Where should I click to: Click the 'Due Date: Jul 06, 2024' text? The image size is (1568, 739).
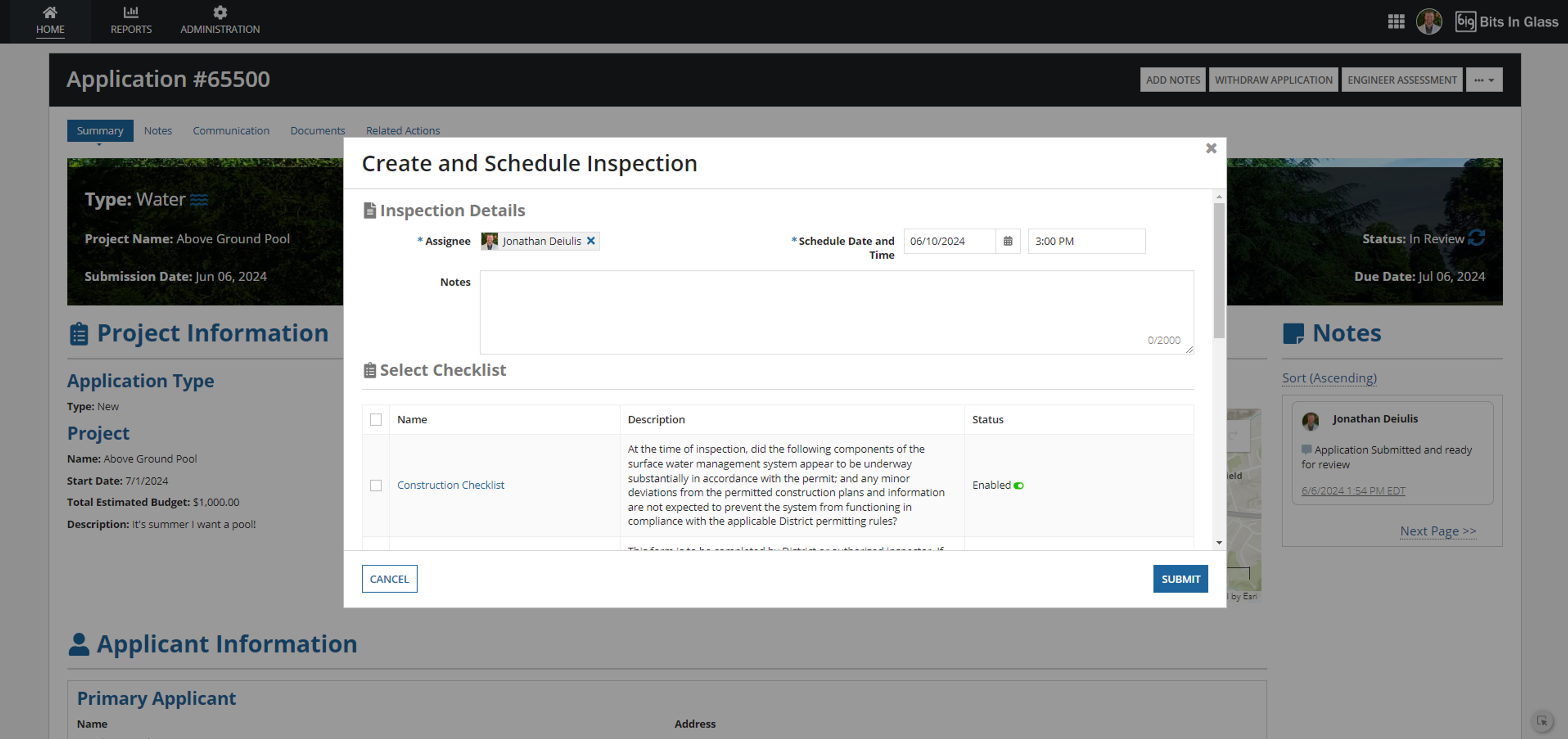coord(1419,276)
